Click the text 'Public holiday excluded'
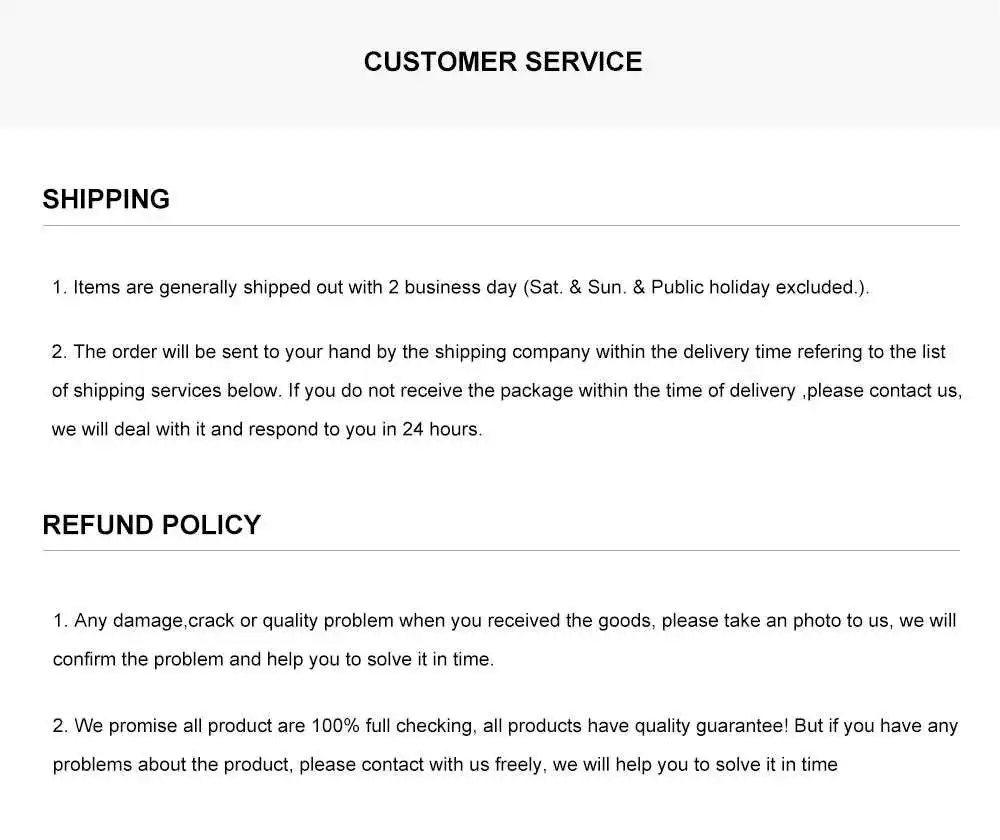 [753, 288]
